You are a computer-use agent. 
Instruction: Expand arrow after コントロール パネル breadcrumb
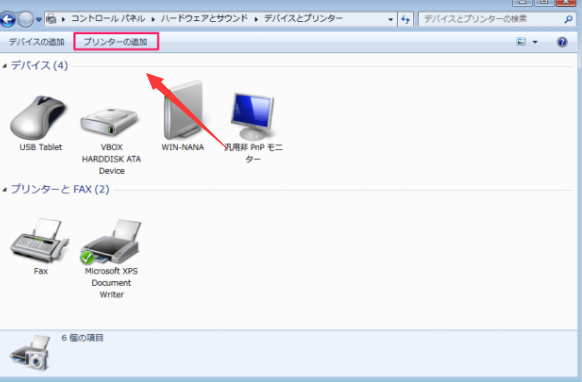tap(153, 19)
